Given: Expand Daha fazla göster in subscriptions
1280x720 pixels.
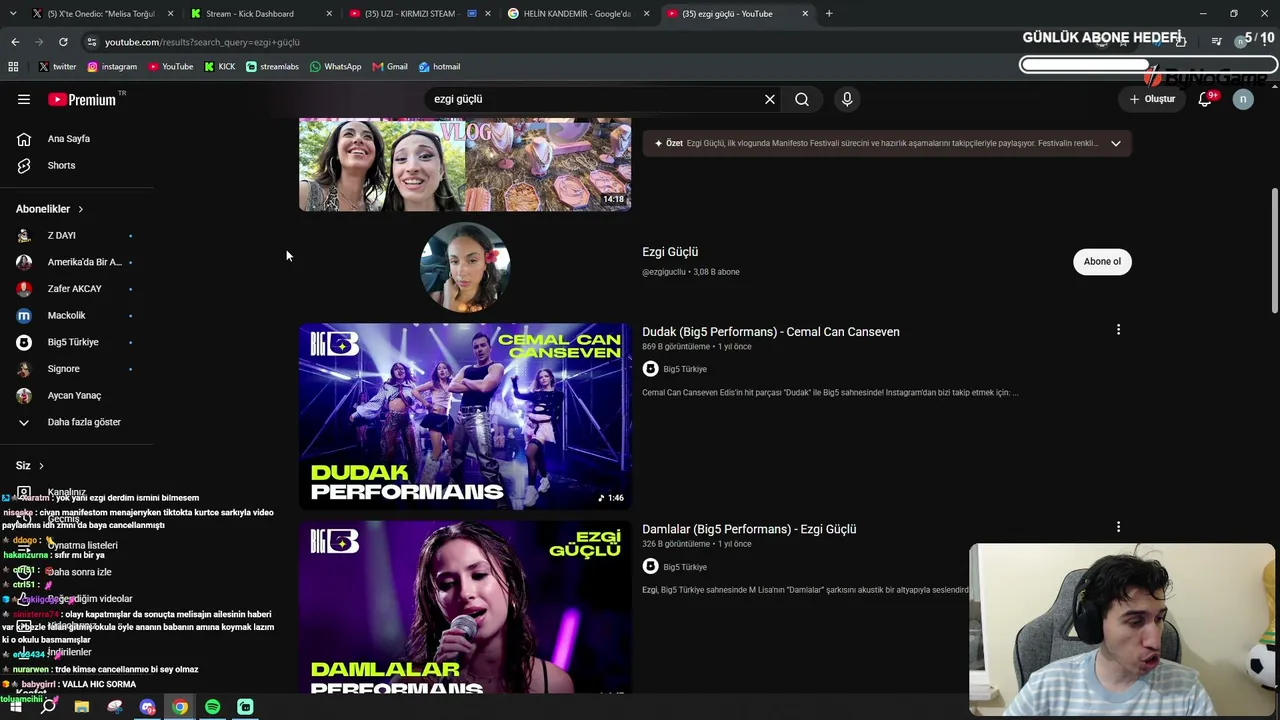Looking at the screenshot, I should pyautogui.click(x=84, y=422).
